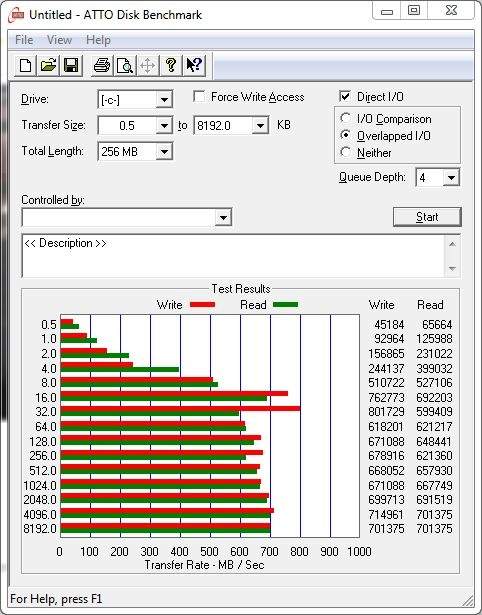Activate the context help arrow icon
482x615 pixels.
pos(194,65)
